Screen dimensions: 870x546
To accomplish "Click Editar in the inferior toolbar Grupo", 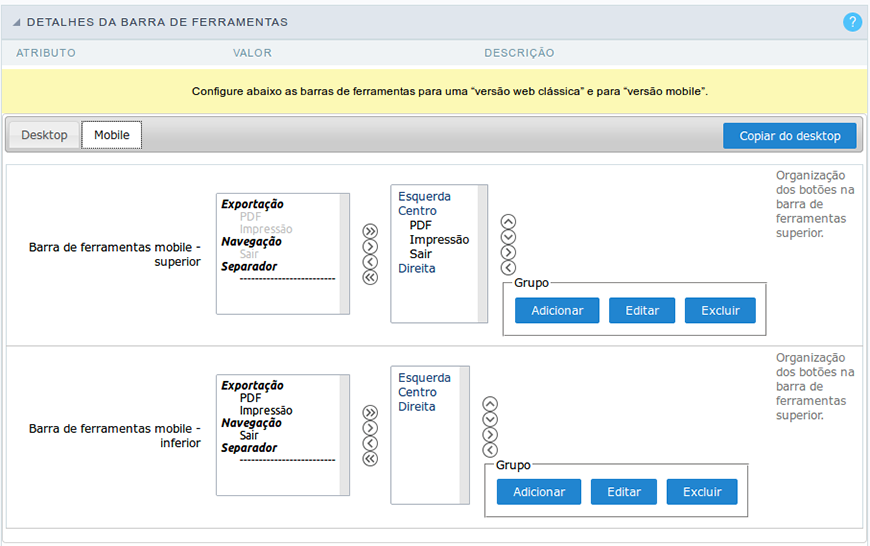I will 624,492.
